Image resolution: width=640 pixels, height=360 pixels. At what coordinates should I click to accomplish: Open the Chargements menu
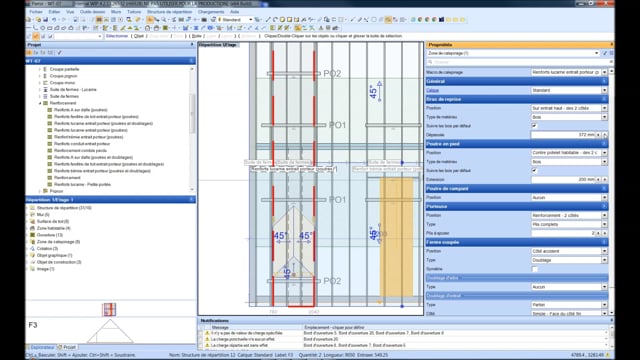[x=211, y=12]
